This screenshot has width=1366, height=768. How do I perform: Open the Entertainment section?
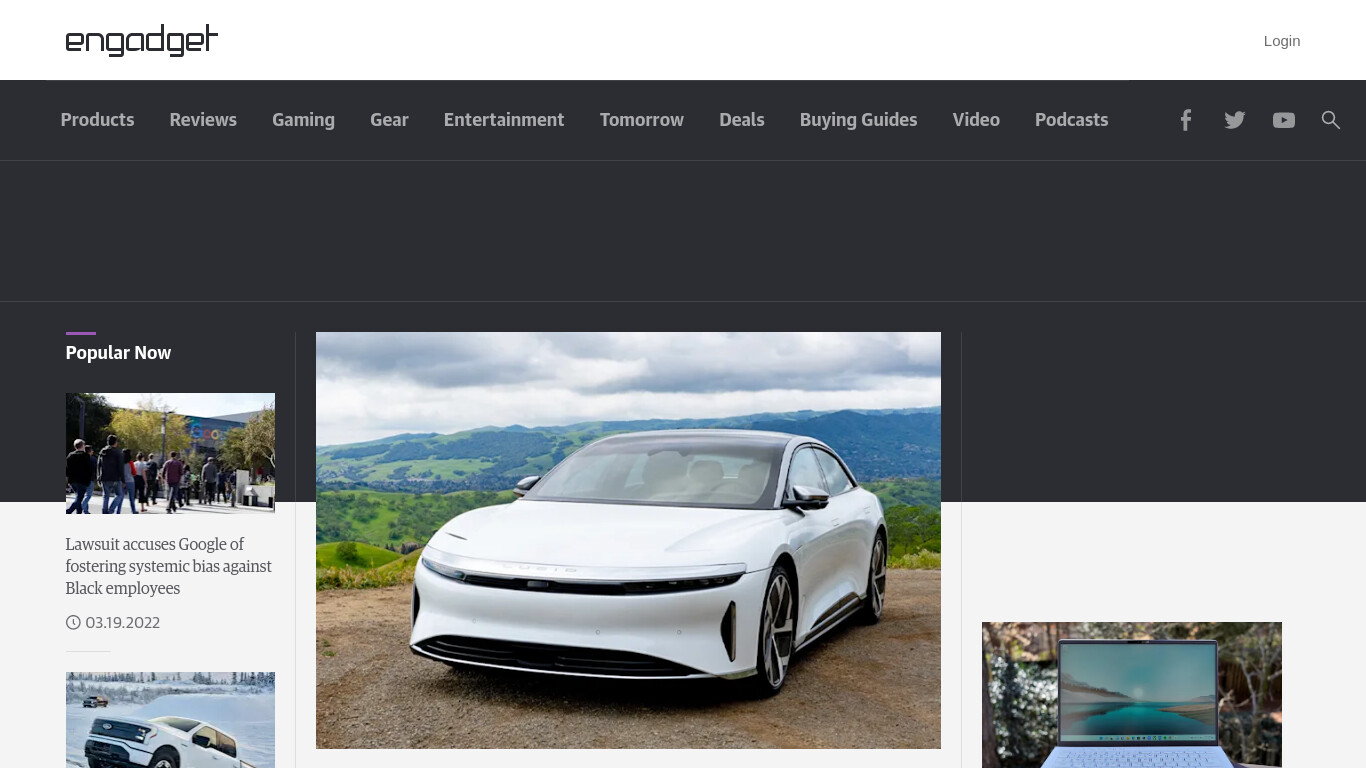pos(504,120)
